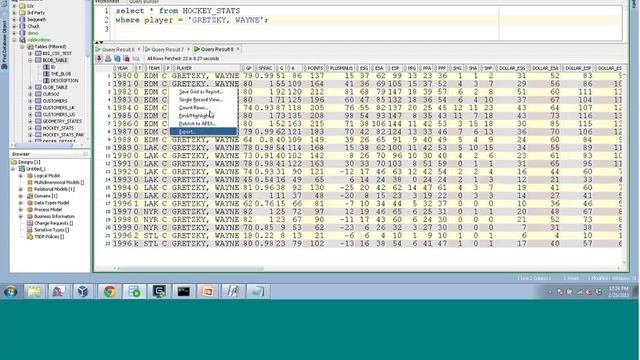Click the green play-arrow taskbar application
Screen dimensions: 640x360
134,291
